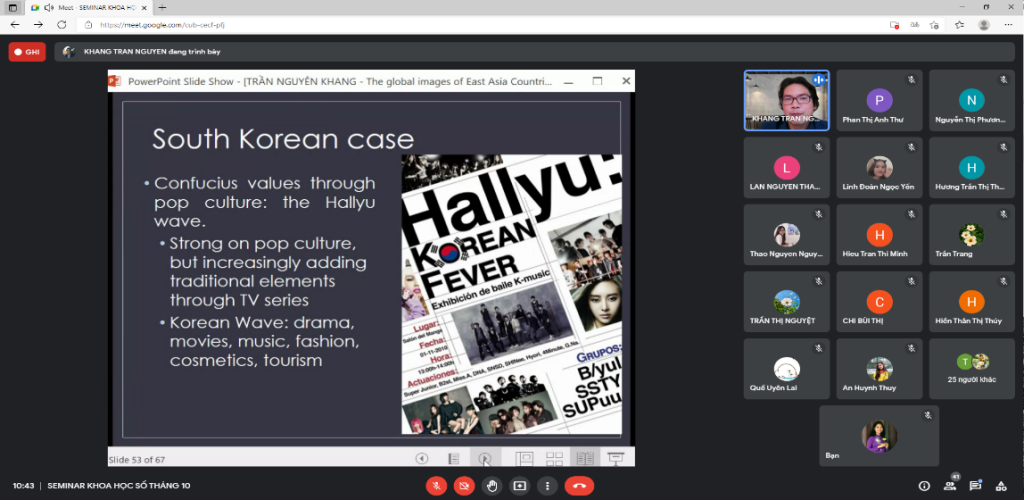Viewport: 1024px width, 500px height.
Task: Open the Present now screen-share button
Action: (520, 486)
